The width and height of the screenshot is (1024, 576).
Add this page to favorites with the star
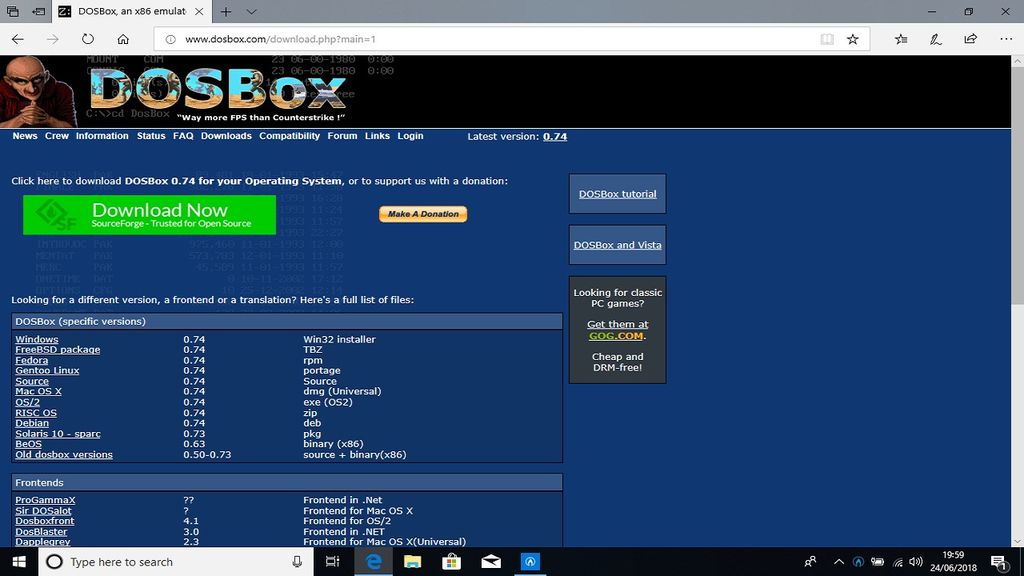(x=852, y=39)
